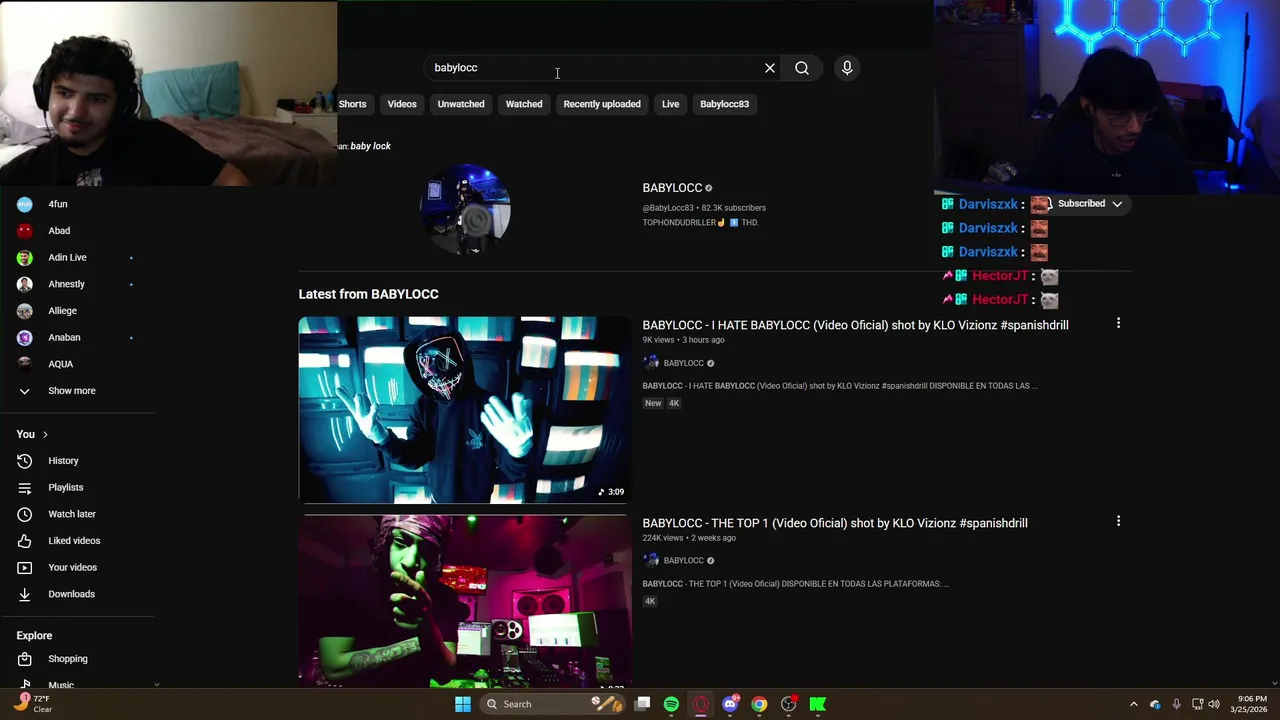1280x720 pixels.
Task: Click BABYLOCC uploader under THE TOP 1
Action: [683, 561]
